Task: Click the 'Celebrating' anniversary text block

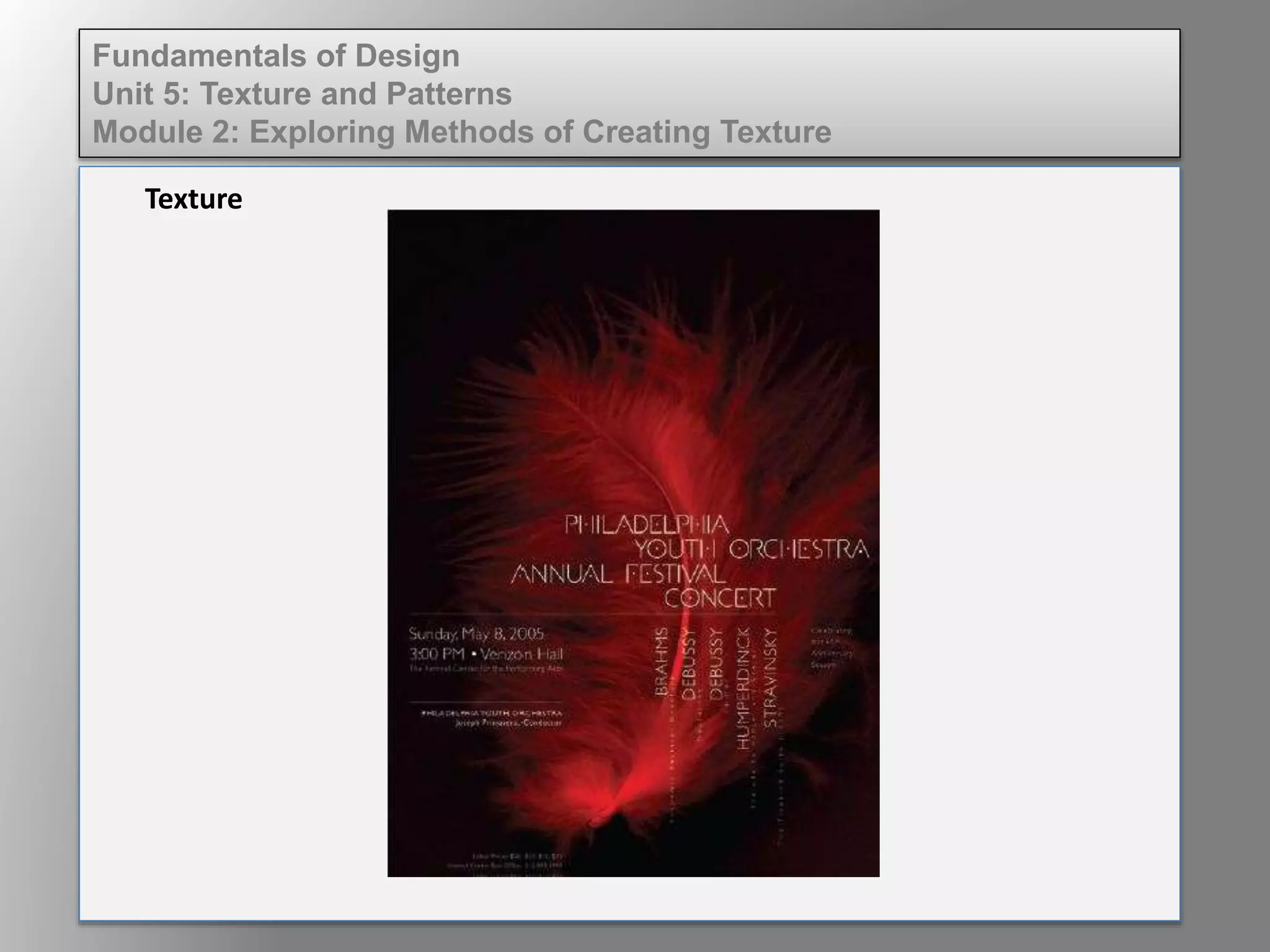Action: click(x=832, y=648)
